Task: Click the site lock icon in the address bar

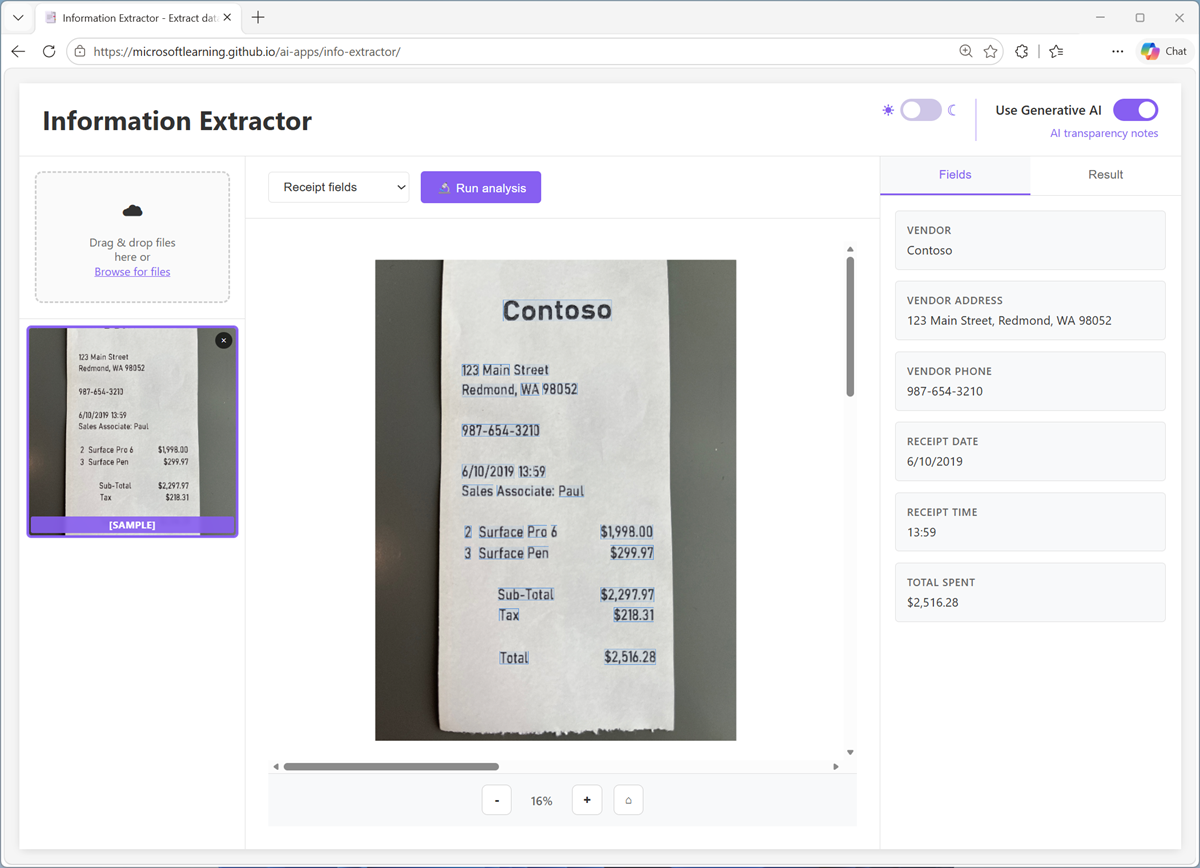Action: tap(80, 51)
